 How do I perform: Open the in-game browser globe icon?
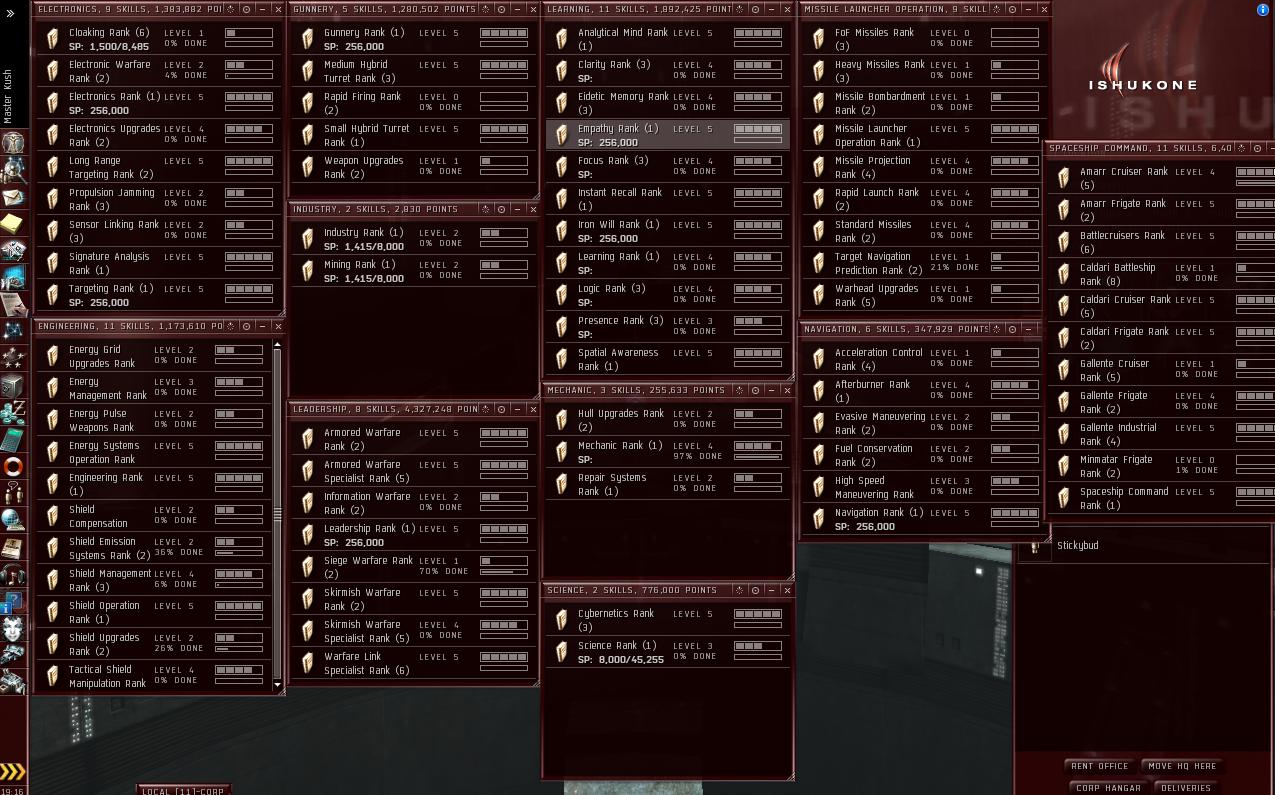(13, 519)
